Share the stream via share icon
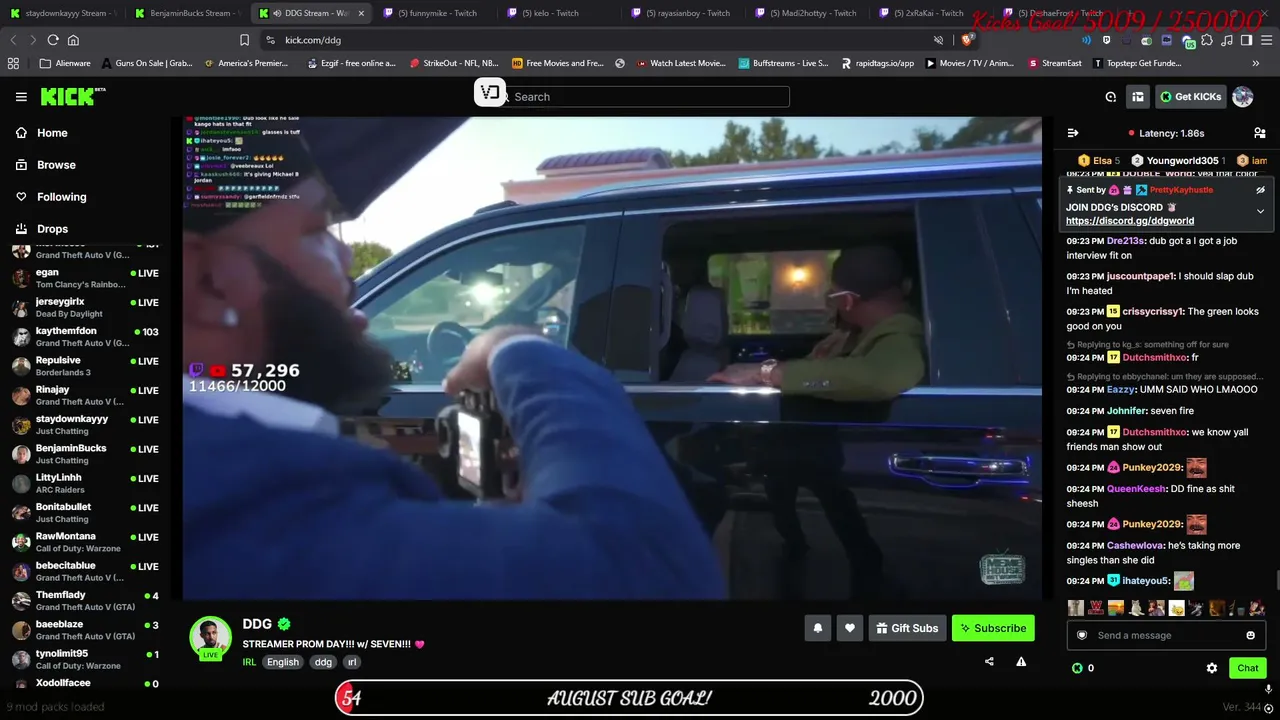 [989, 661]
